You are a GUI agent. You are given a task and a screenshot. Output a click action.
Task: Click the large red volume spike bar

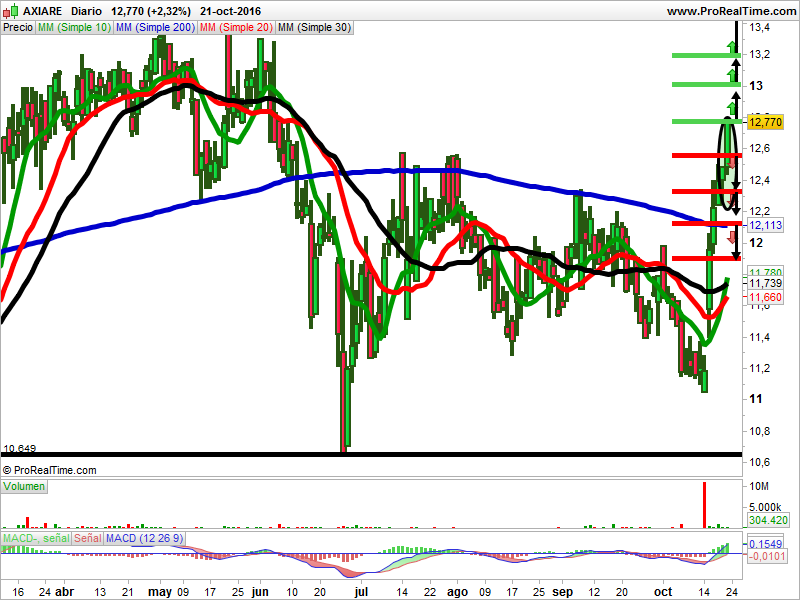[x=705, y=505]
